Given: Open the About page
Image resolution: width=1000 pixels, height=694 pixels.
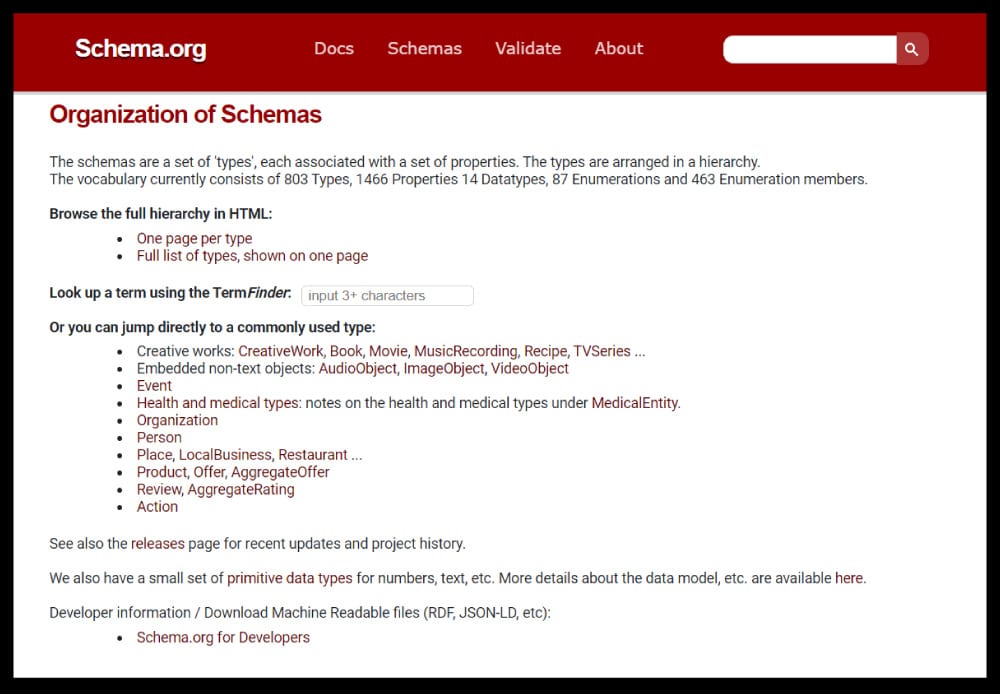Looking at the screenshot, I should pyautogui.click(x=618, y=48).
